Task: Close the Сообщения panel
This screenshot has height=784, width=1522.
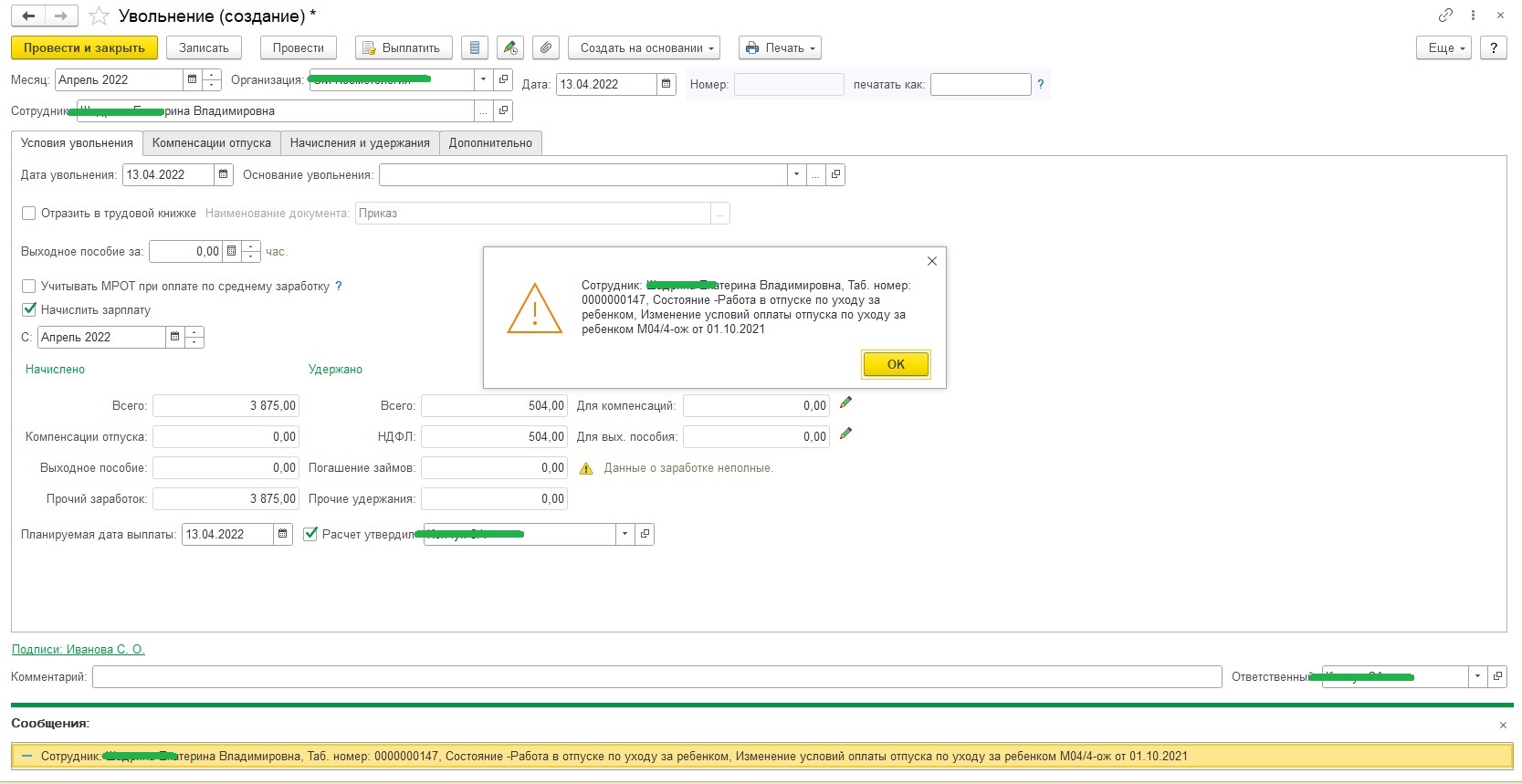Action: coord(1503,725)
